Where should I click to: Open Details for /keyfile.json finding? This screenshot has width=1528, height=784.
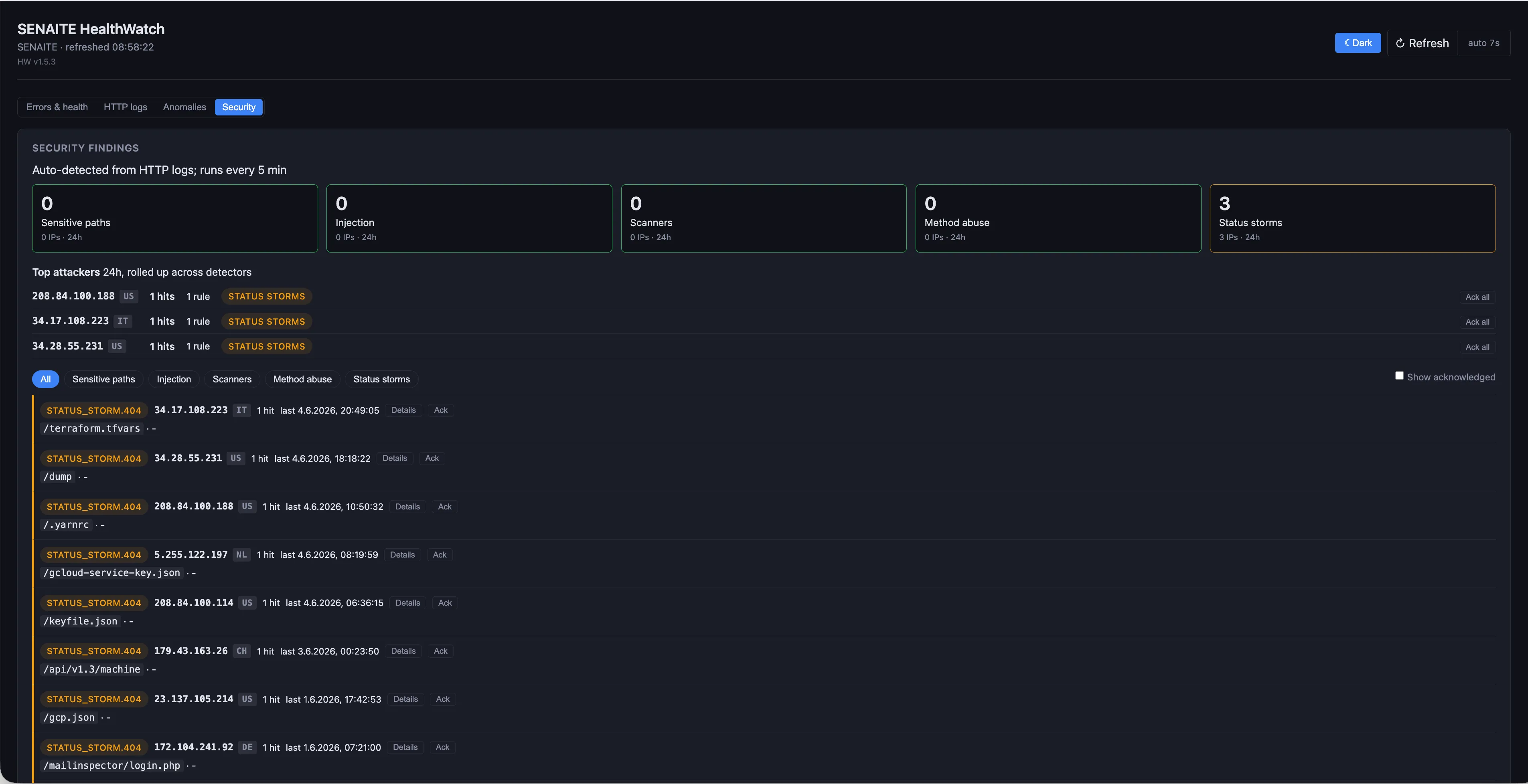407,603
